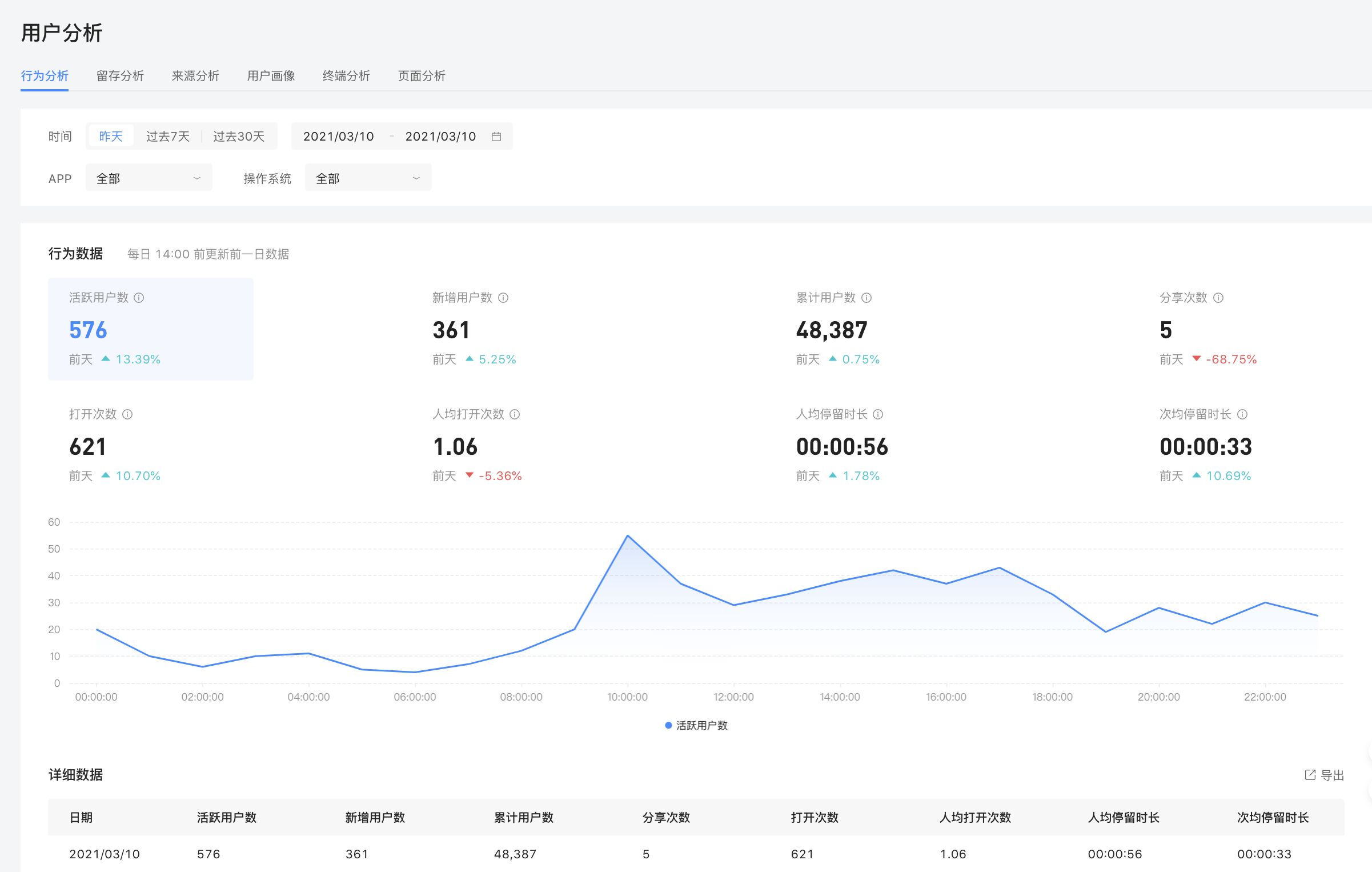Select the 昨天 time range option
This screenshot has height=872, width=1372.
pos(111,136)
